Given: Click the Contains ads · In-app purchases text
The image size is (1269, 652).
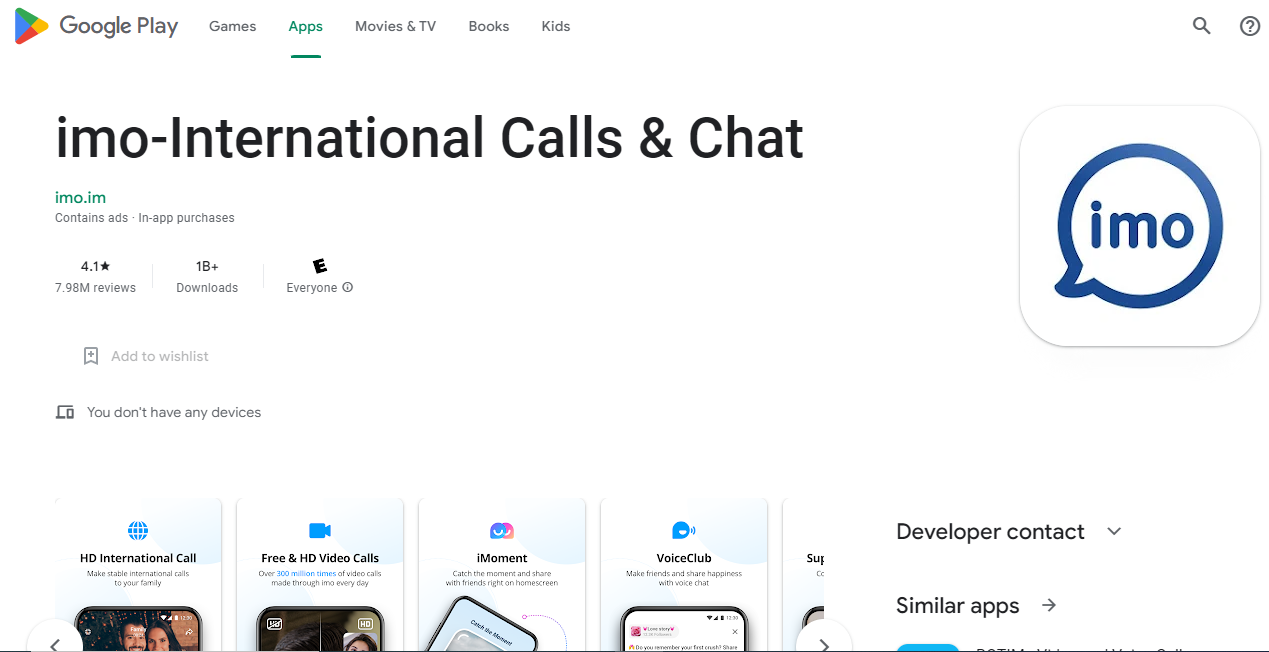Looking at the screenshot, I should coord(145,218).
